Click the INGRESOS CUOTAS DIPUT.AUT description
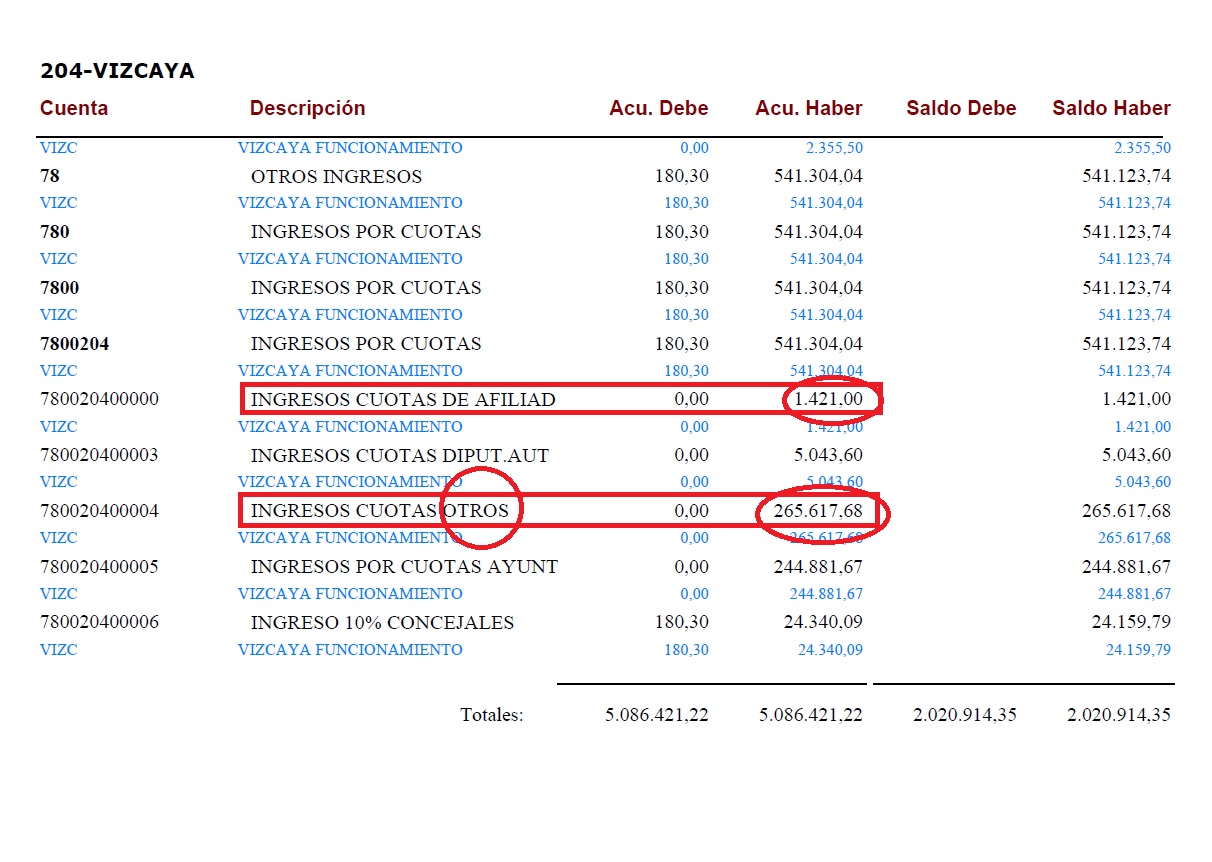This screenshot has width=1212, height=862. pos(399,456)
